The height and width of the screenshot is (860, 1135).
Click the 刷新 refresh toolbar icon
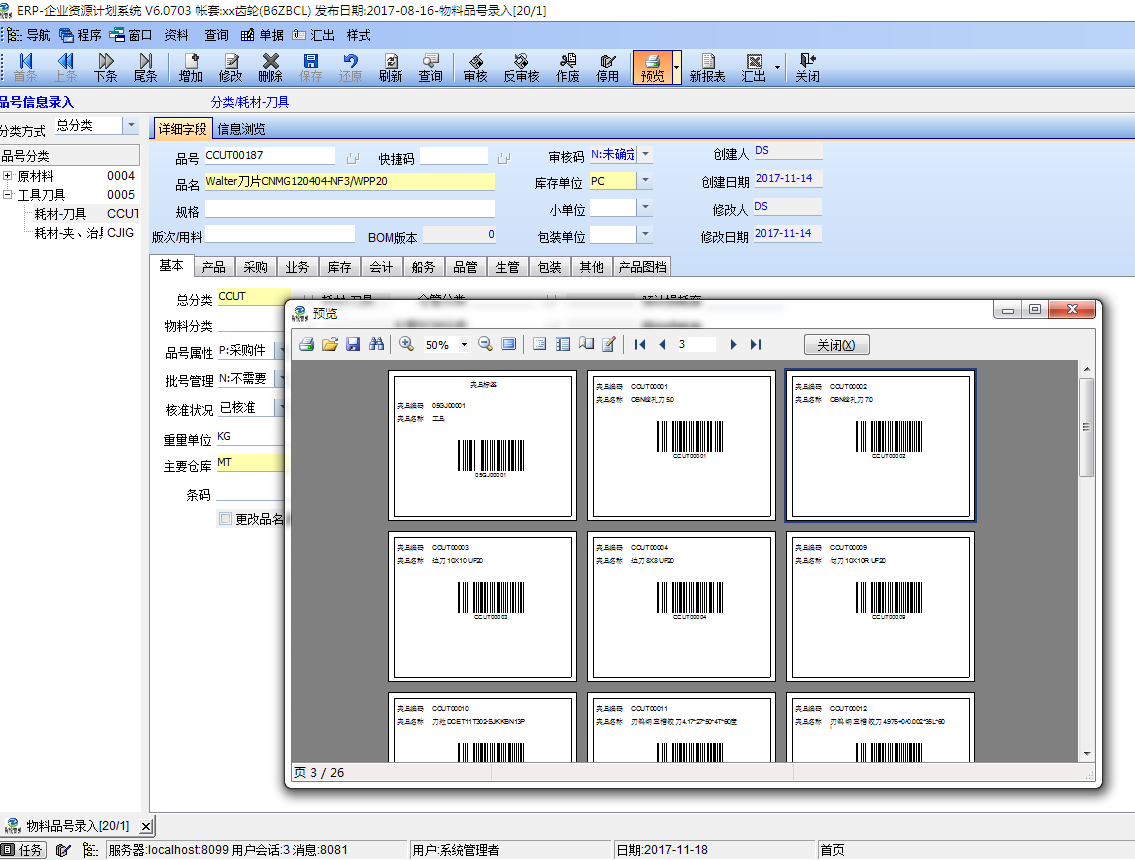[391, 67]
